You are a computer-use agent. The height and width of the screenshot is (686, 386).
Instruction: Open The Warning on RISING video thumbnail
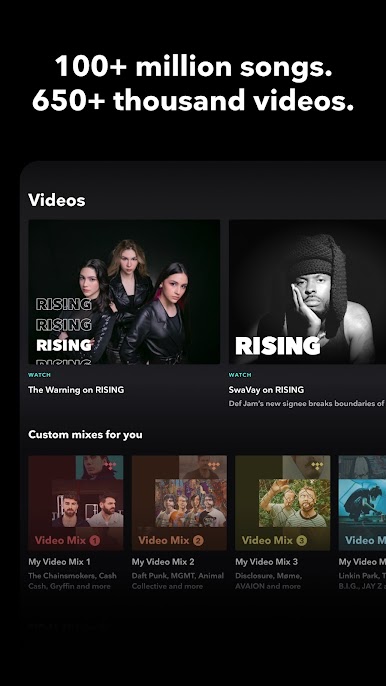pos(124,292)
